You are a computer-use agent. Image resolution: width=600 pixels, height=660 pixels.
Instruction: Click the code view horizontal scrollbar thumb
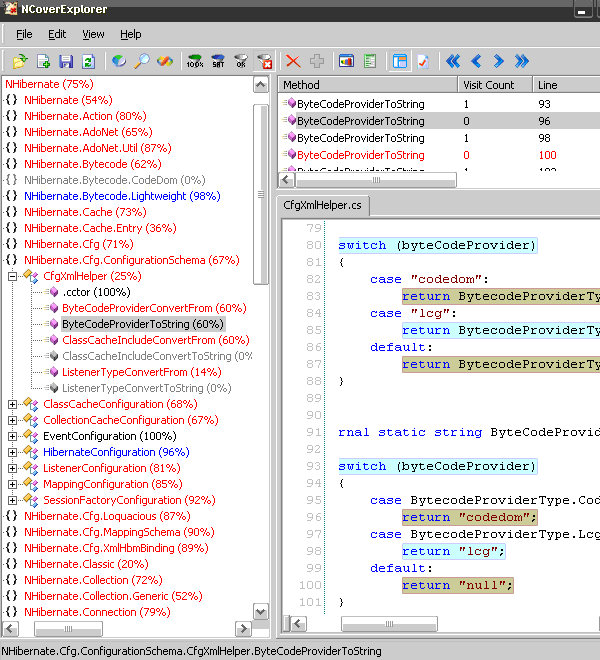coord(389,624)
